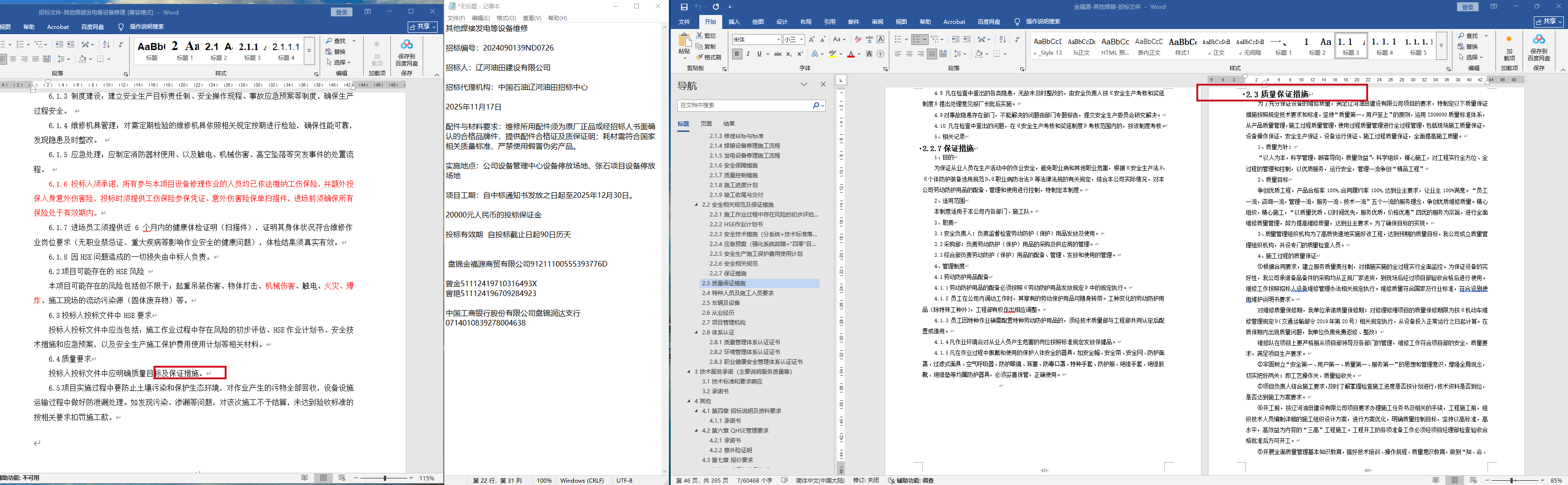Viewport: 1568px width, 485px height.
Task: Click the enclosed character (字) icon
Action: tap(880, 54)
